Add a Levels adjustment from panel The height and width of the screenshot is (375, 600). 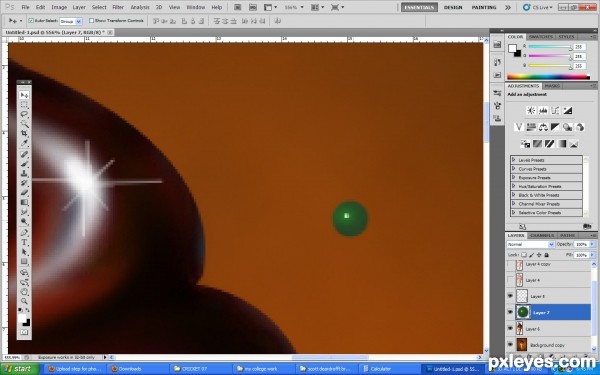pyautogui.click(x=543, y=111)
